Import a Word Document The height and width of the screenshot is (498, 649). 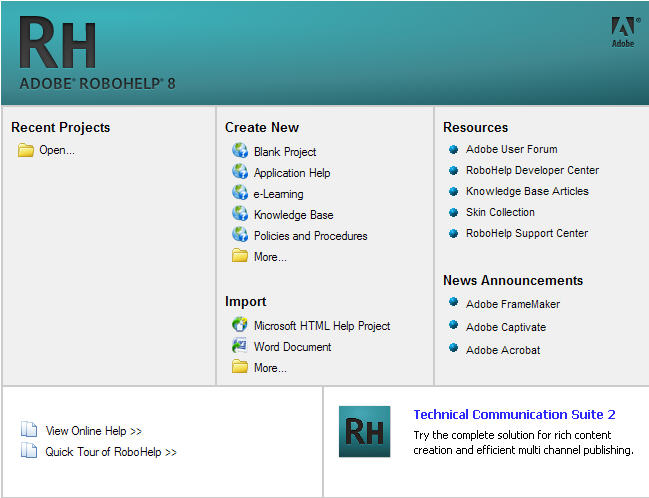(x=292, y=347)
